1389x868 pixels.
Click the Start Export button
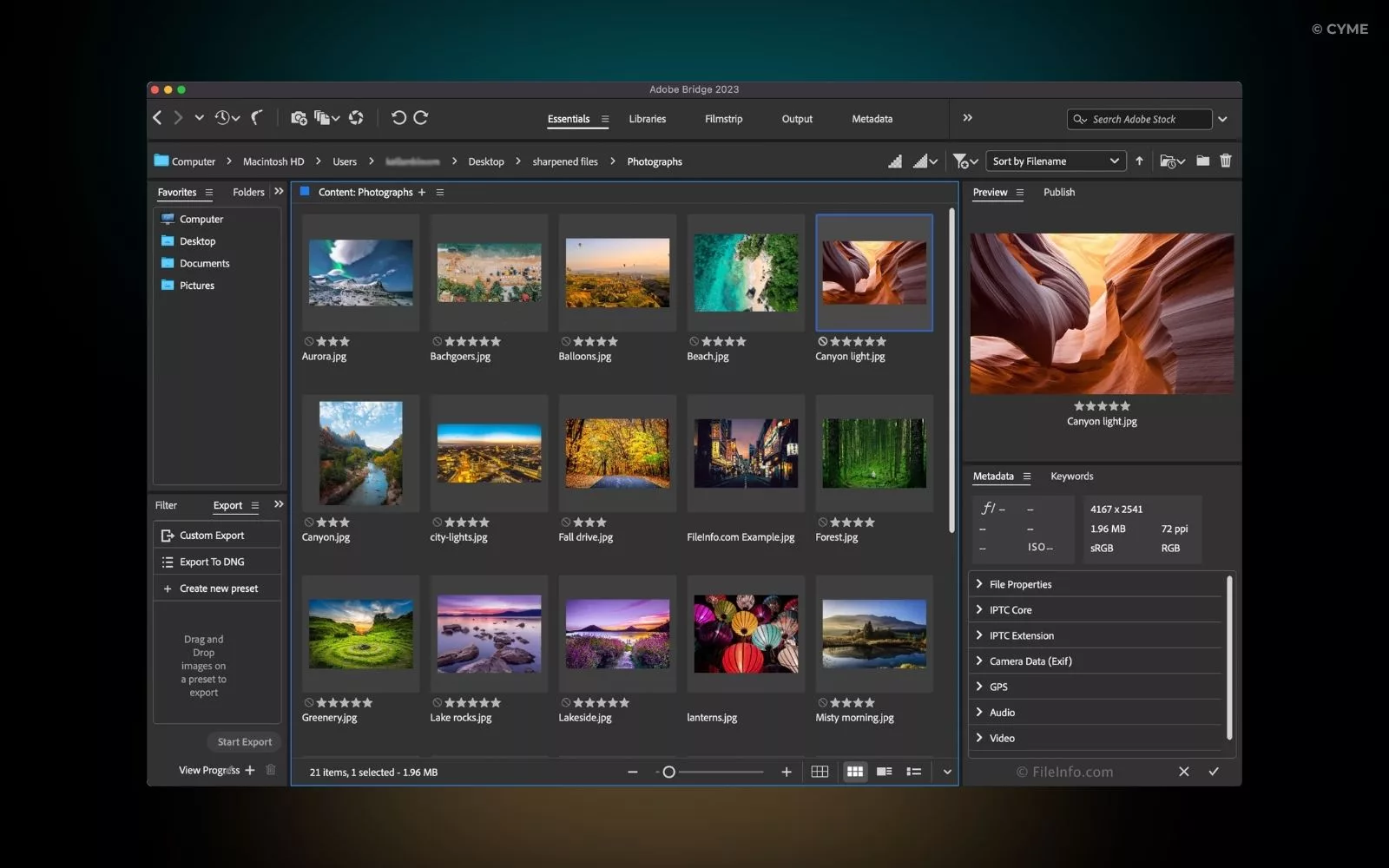point(244,741)
